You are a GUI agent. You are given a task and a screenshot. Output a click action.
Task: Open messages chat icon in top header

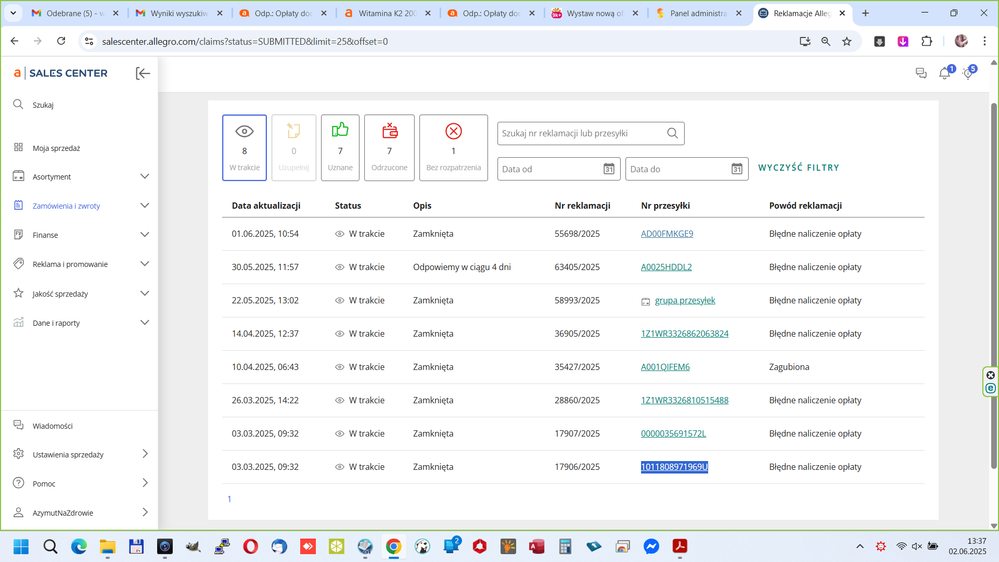point(921,73)
